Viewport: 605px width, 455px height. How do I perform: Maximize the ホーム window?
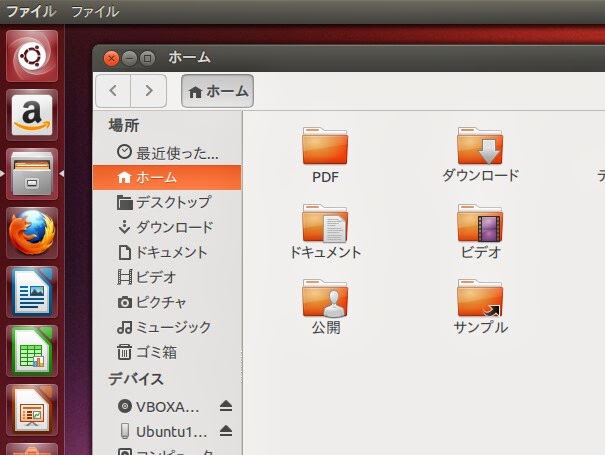(147, 59)
